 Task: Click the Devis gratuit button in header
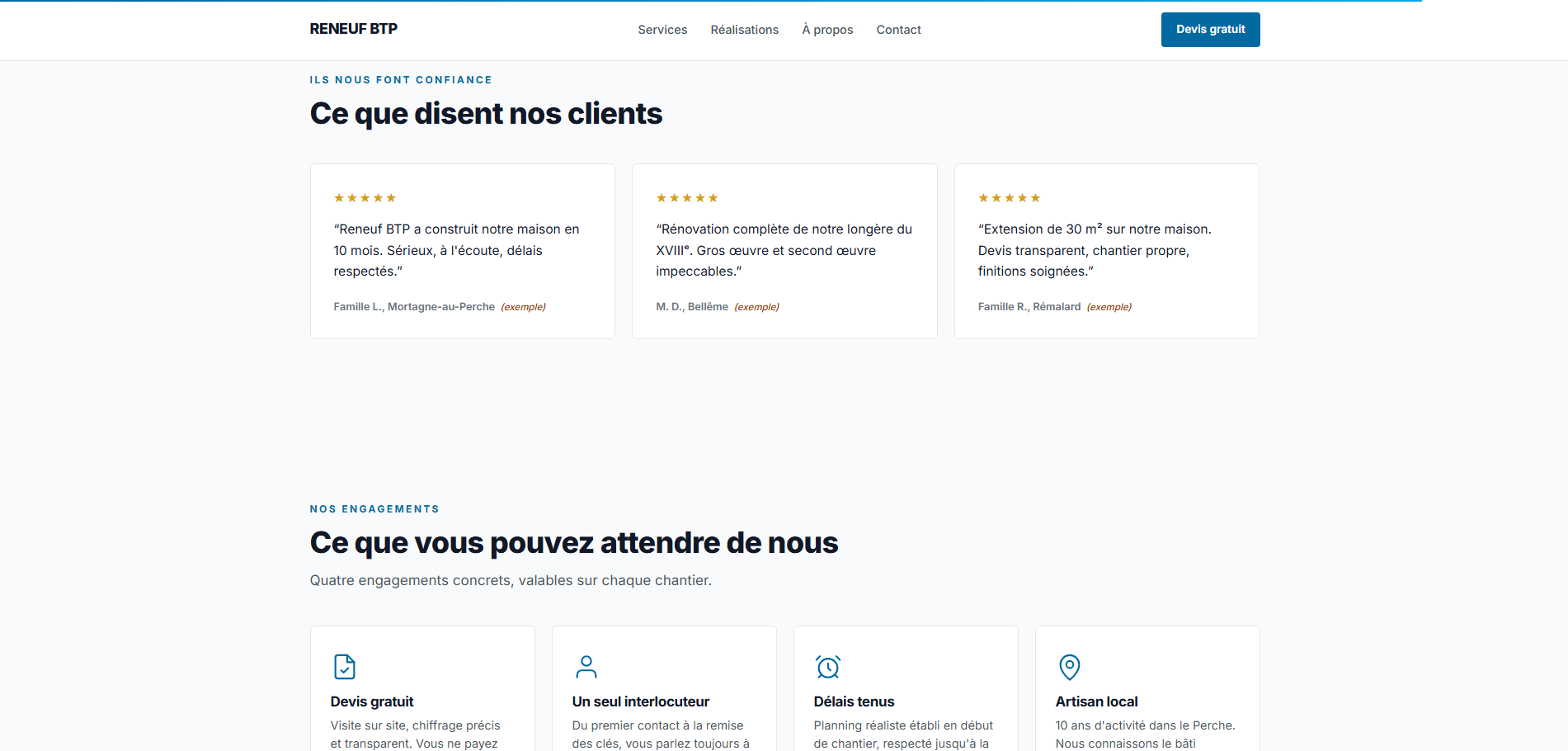tap(1210, 30)
